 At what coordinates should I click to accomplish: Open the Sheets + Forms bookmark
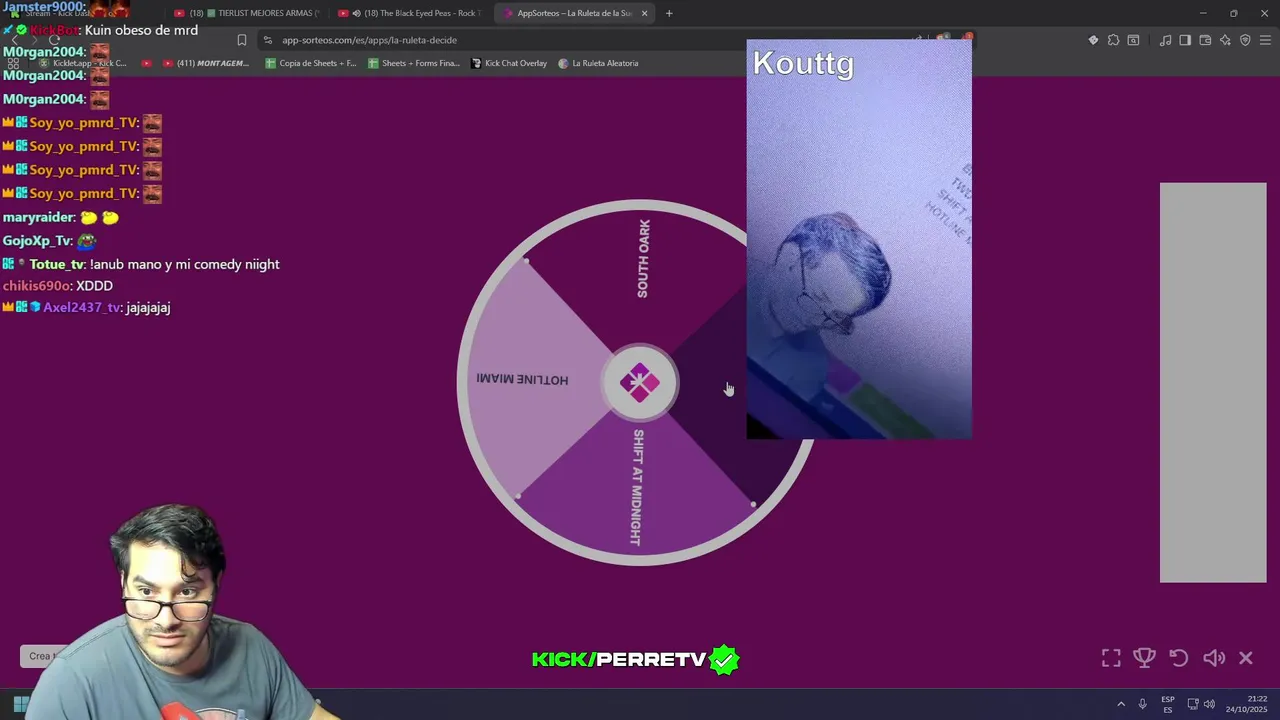414,63
